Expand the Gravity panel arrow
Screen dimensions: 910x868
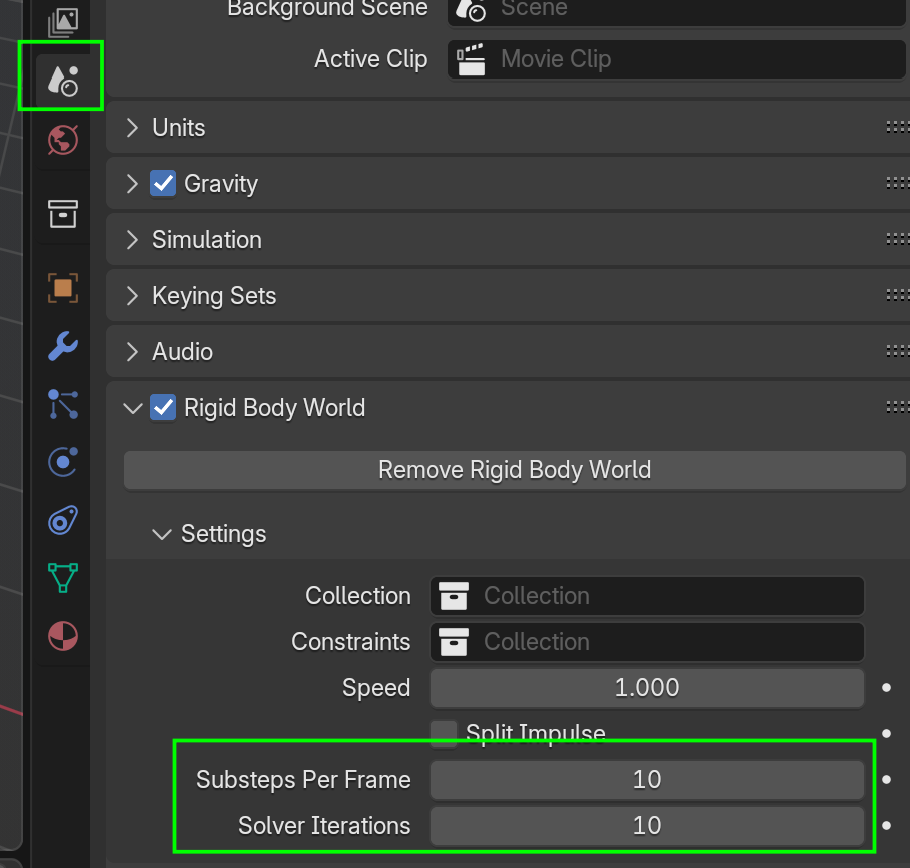pos(132,183)
